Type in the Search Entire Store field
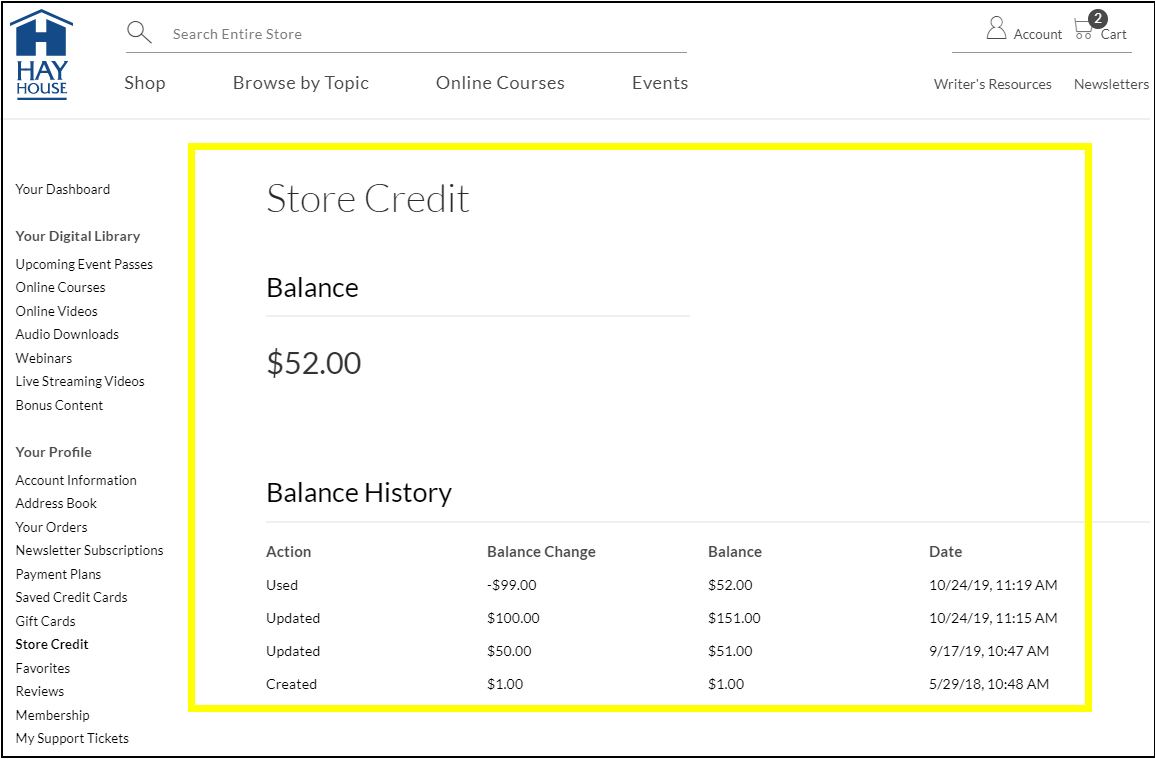Screen dimensions: 1155x759 point(420,34)
